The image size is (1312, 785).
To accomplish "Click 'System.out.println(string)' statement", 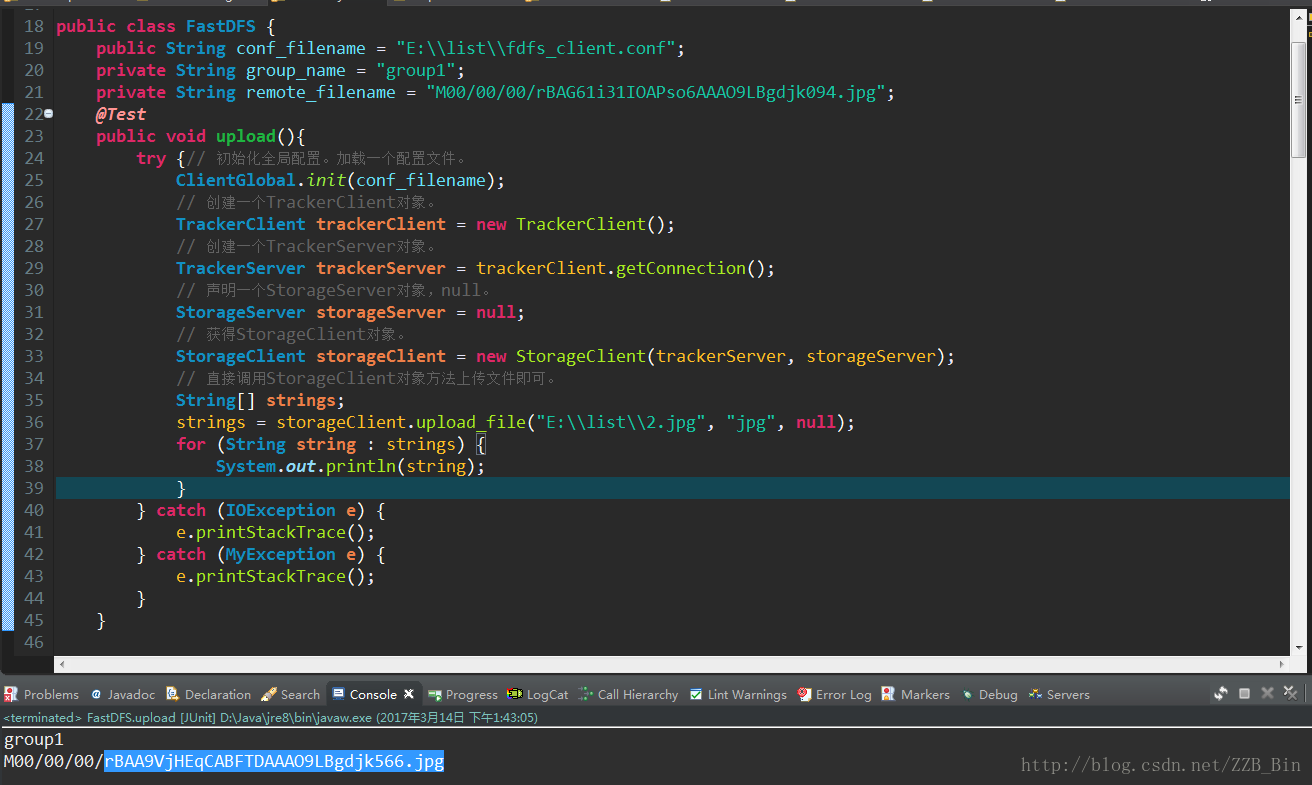I will coord(351,466).
